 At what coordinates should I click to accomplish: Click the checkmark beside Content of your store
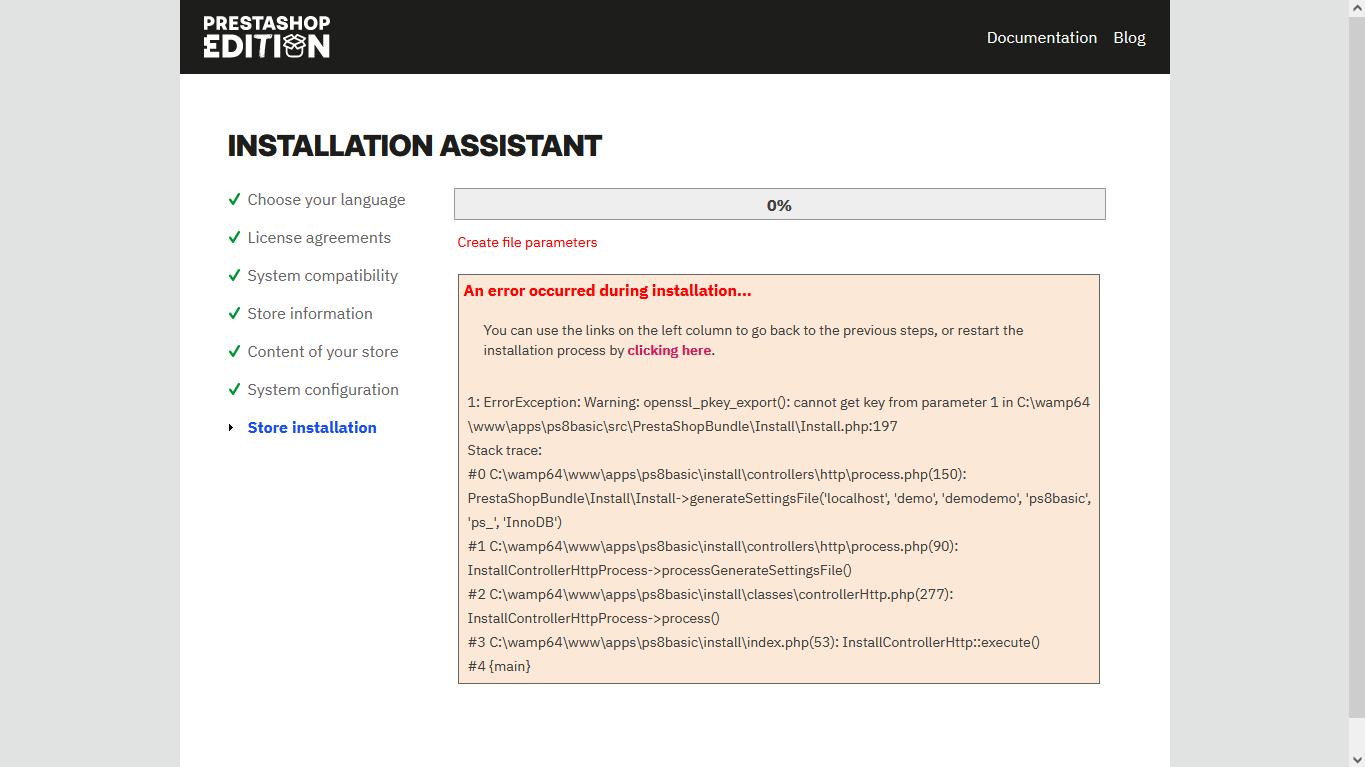pyautogui.click(x=234, y=351)
